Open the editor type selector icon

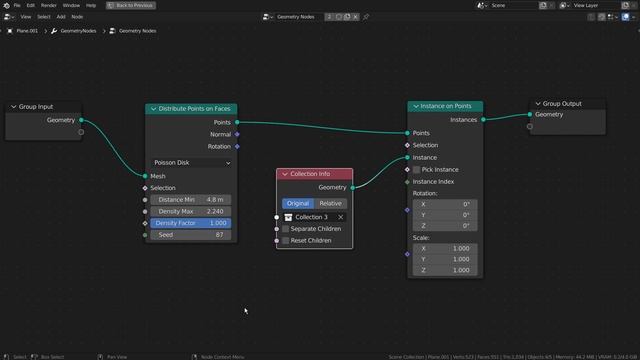[x=9, y=17]
